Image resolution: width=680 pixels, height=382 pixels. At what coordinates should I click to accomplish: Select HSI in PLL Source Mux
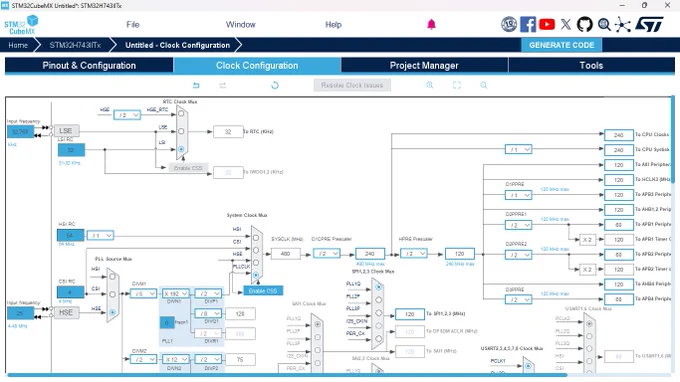pyautogui.click(x=112, y=276)
